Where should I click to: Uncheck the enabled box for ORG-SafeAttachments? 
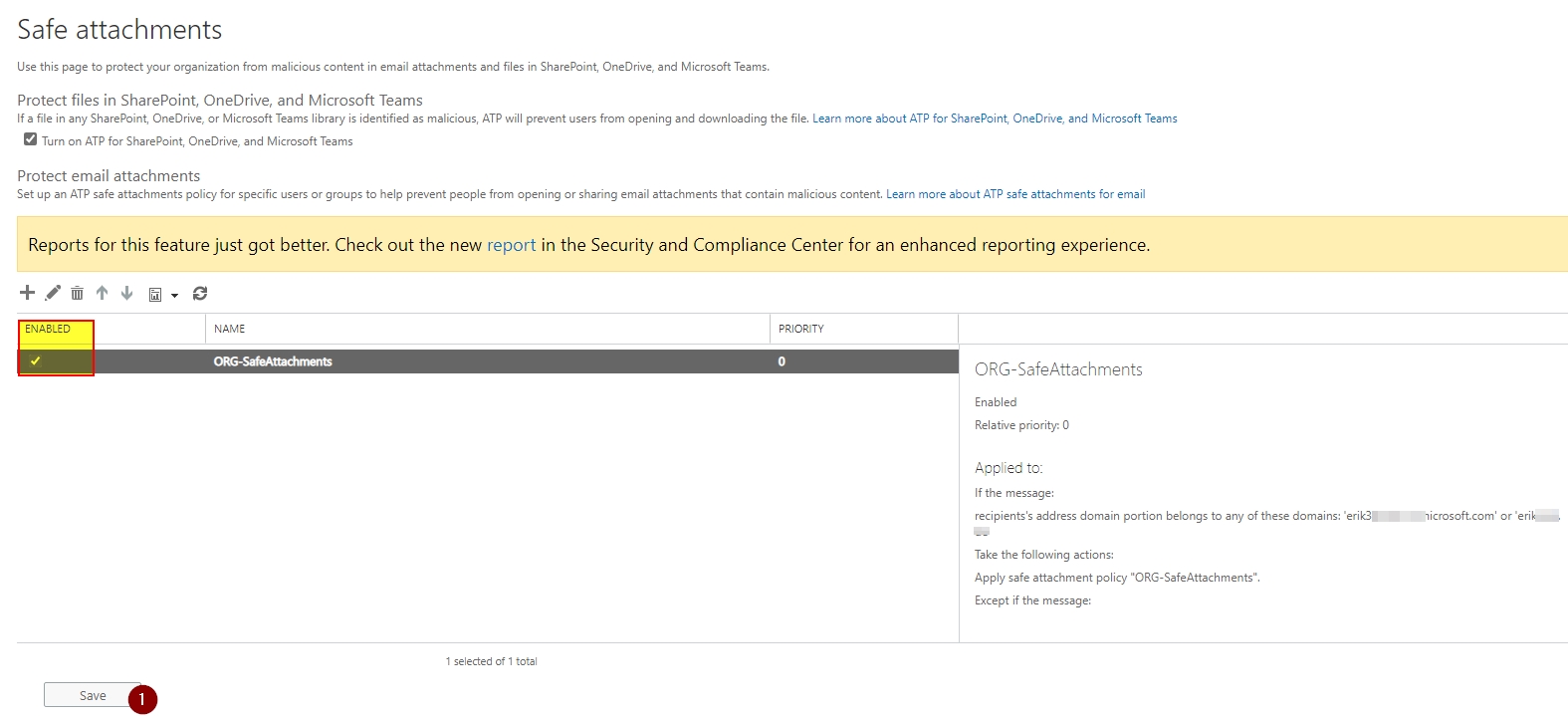coord(36,361)
